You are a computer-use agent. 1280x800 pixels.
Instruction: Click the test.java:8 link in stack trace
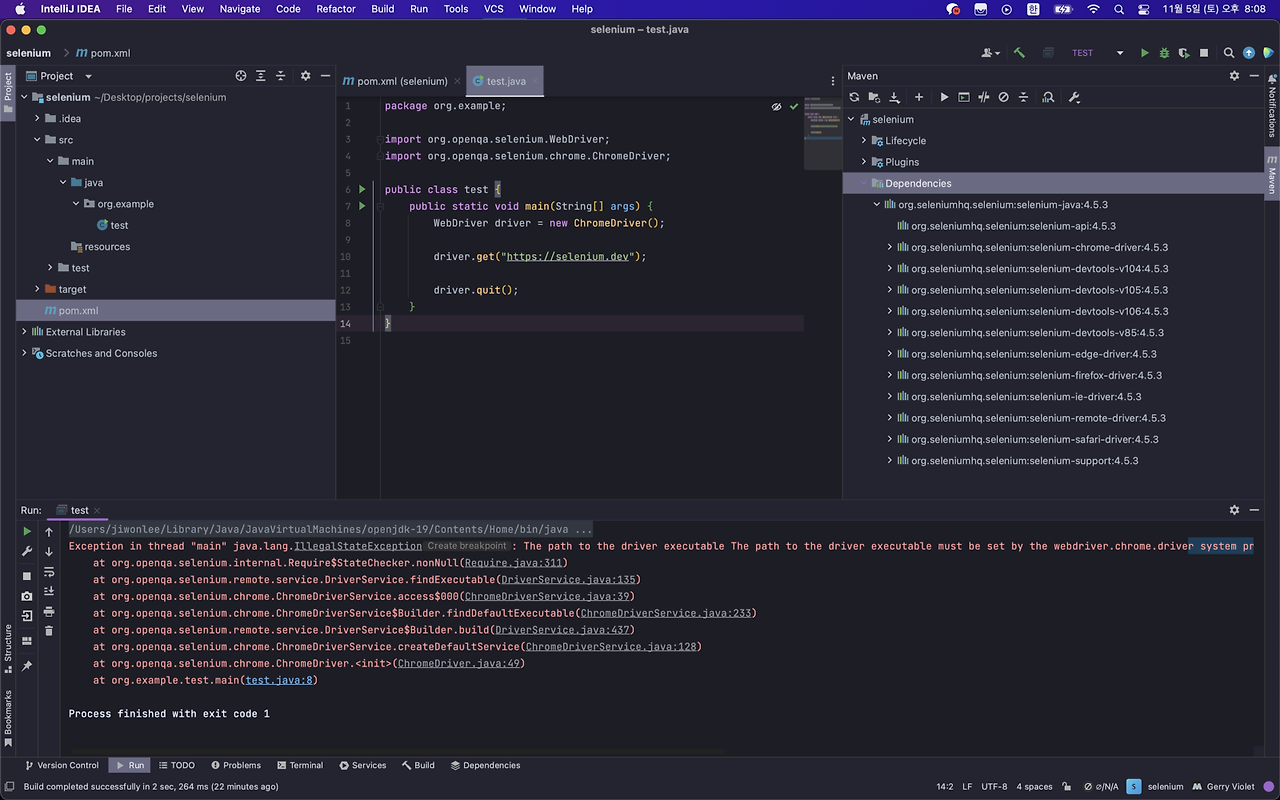click(x=280, y=680)
